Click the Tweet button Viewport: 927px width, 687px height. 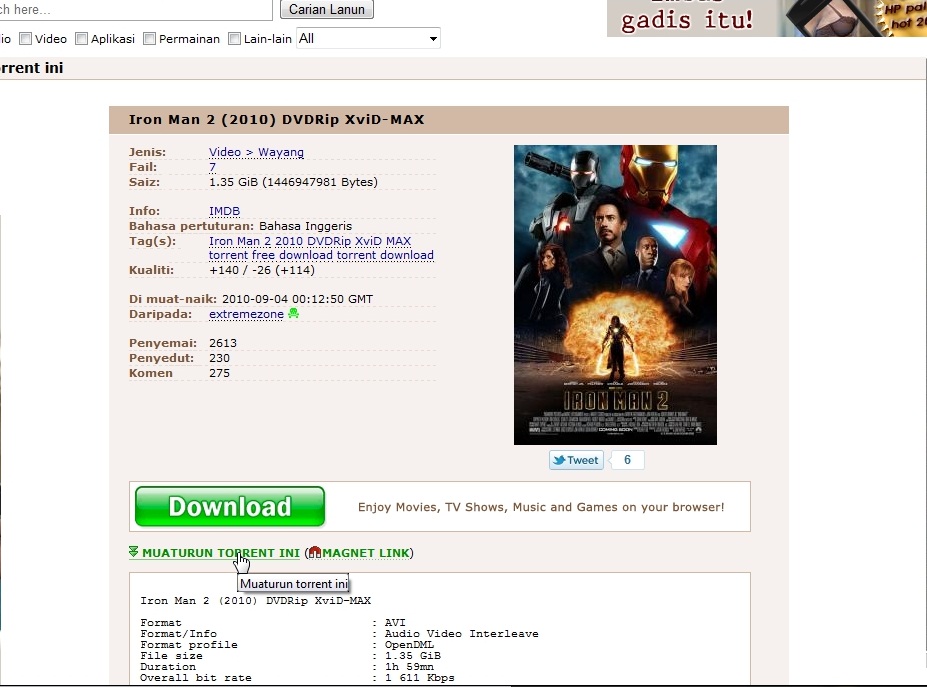pyautogui.click(x=576, y=460)
